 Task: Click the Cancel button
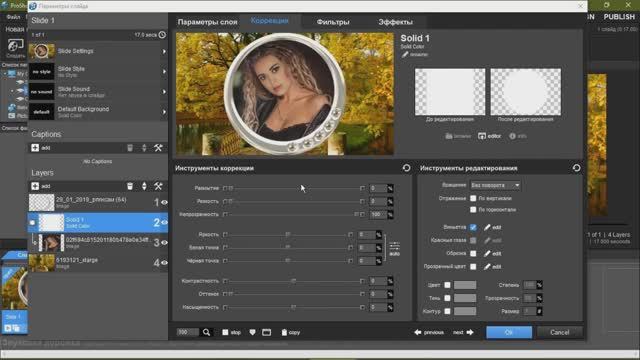pos(560,332)
